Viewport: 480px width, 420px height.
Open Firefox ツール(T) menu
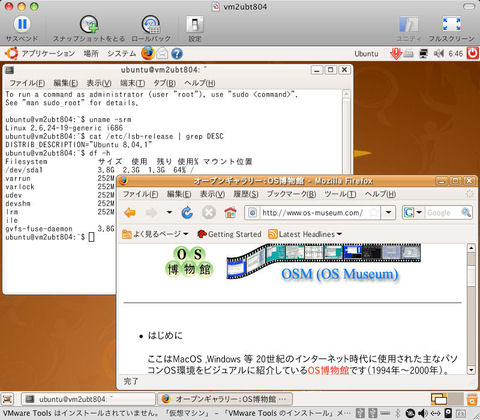(340, 194)
